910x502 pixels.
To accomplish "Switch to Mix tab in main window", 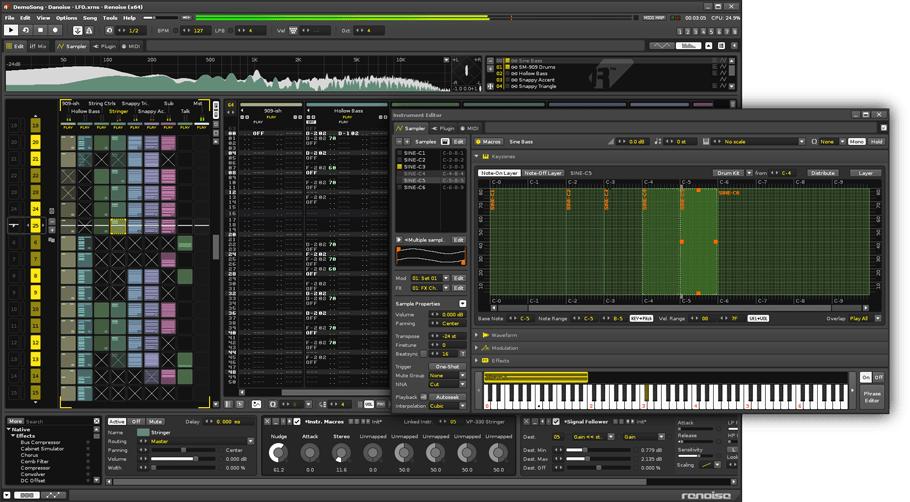I will [38, 46].
